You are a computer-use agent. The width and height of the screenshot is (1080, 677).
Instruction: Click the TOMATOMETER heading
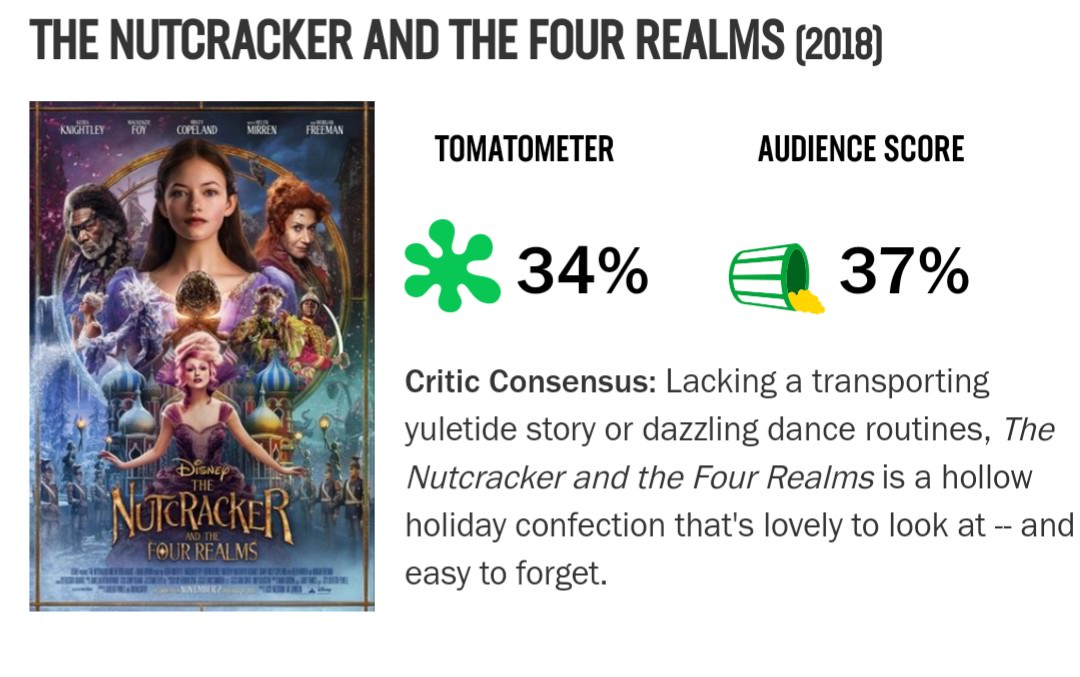524,150
